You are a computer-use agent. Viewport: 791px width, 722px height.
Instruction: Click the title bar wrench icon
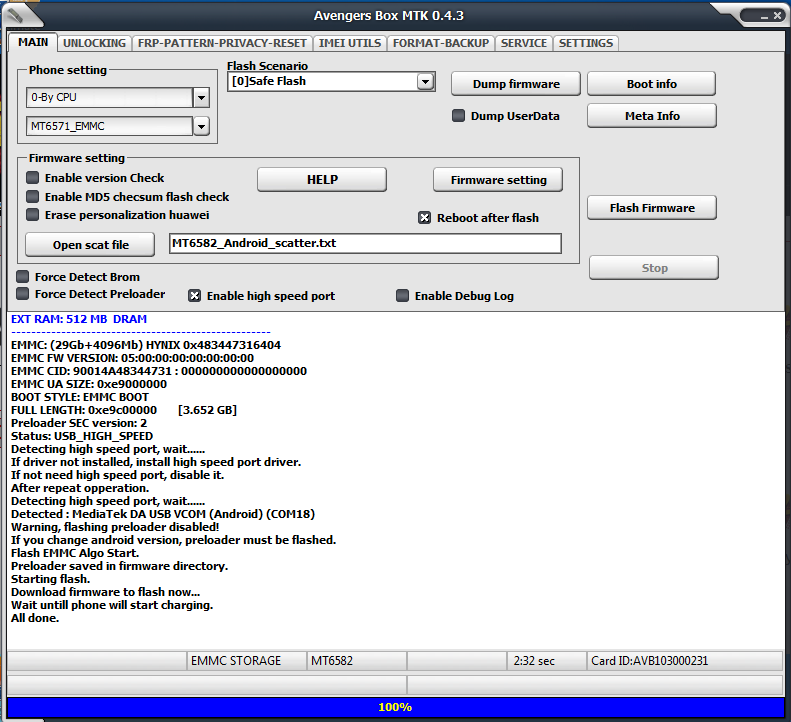(x=16, y=16)
